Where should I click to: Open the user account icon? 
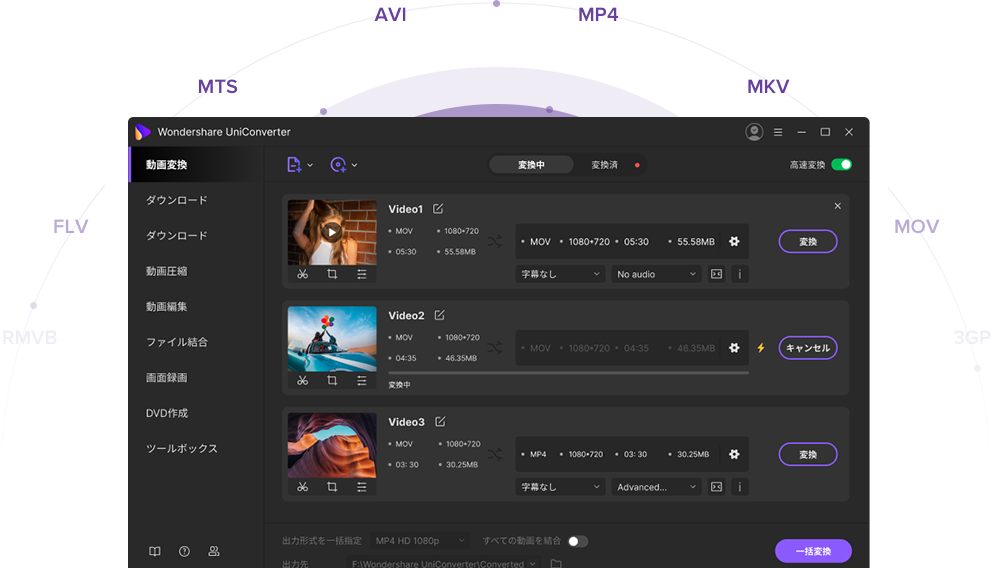point(754,132)
